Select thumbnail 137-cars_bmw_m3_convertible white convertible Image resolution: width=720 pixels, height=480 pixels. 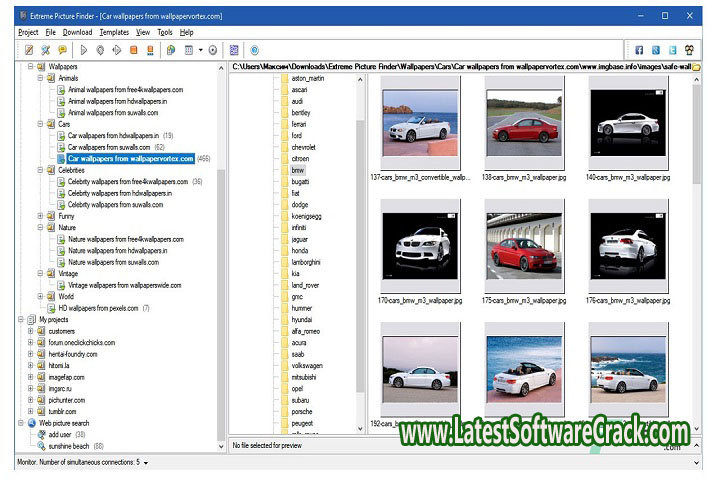[420, 123]
